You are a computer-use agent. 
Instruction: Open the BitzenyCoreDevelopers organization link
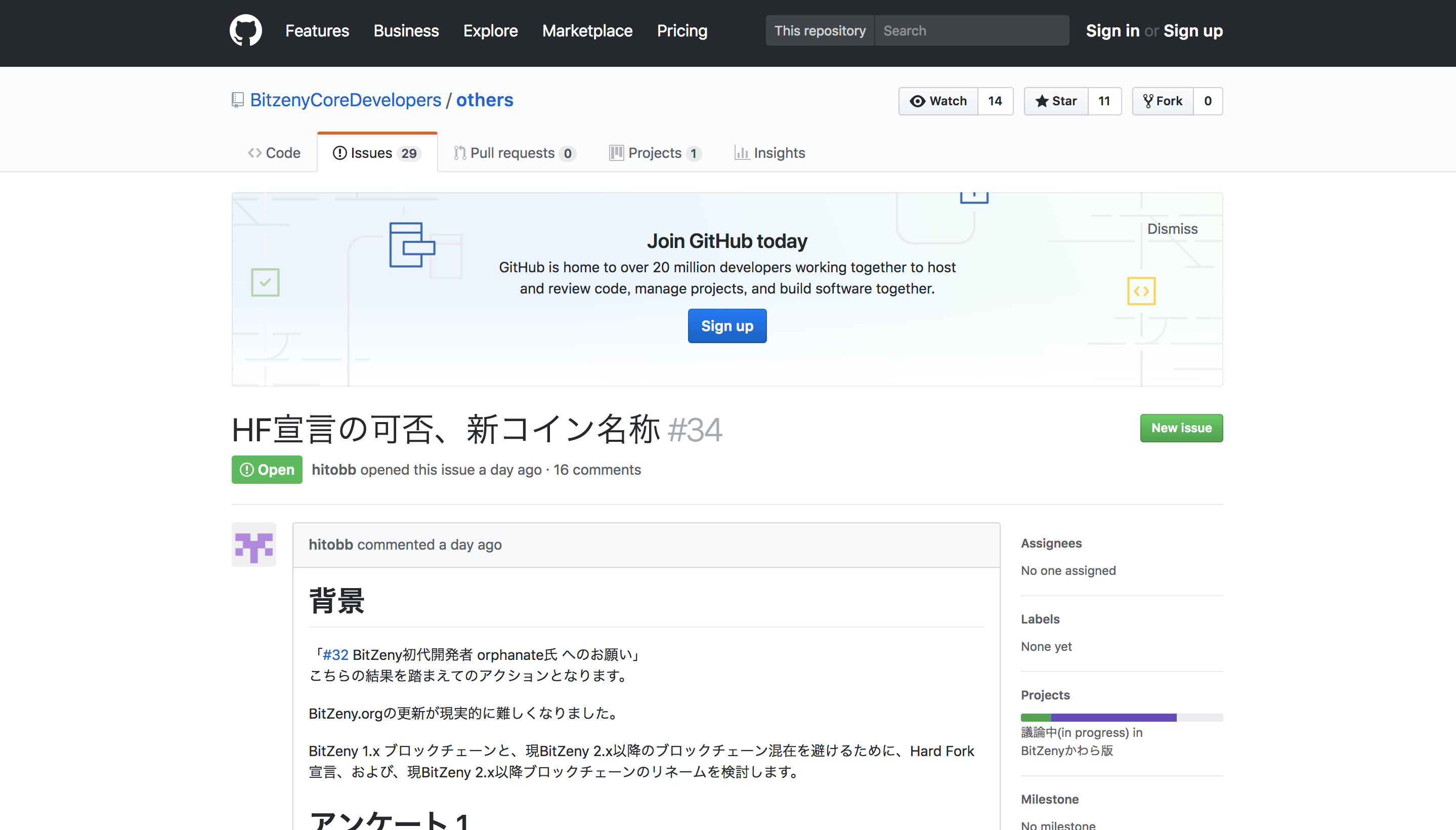click(346, 100)
